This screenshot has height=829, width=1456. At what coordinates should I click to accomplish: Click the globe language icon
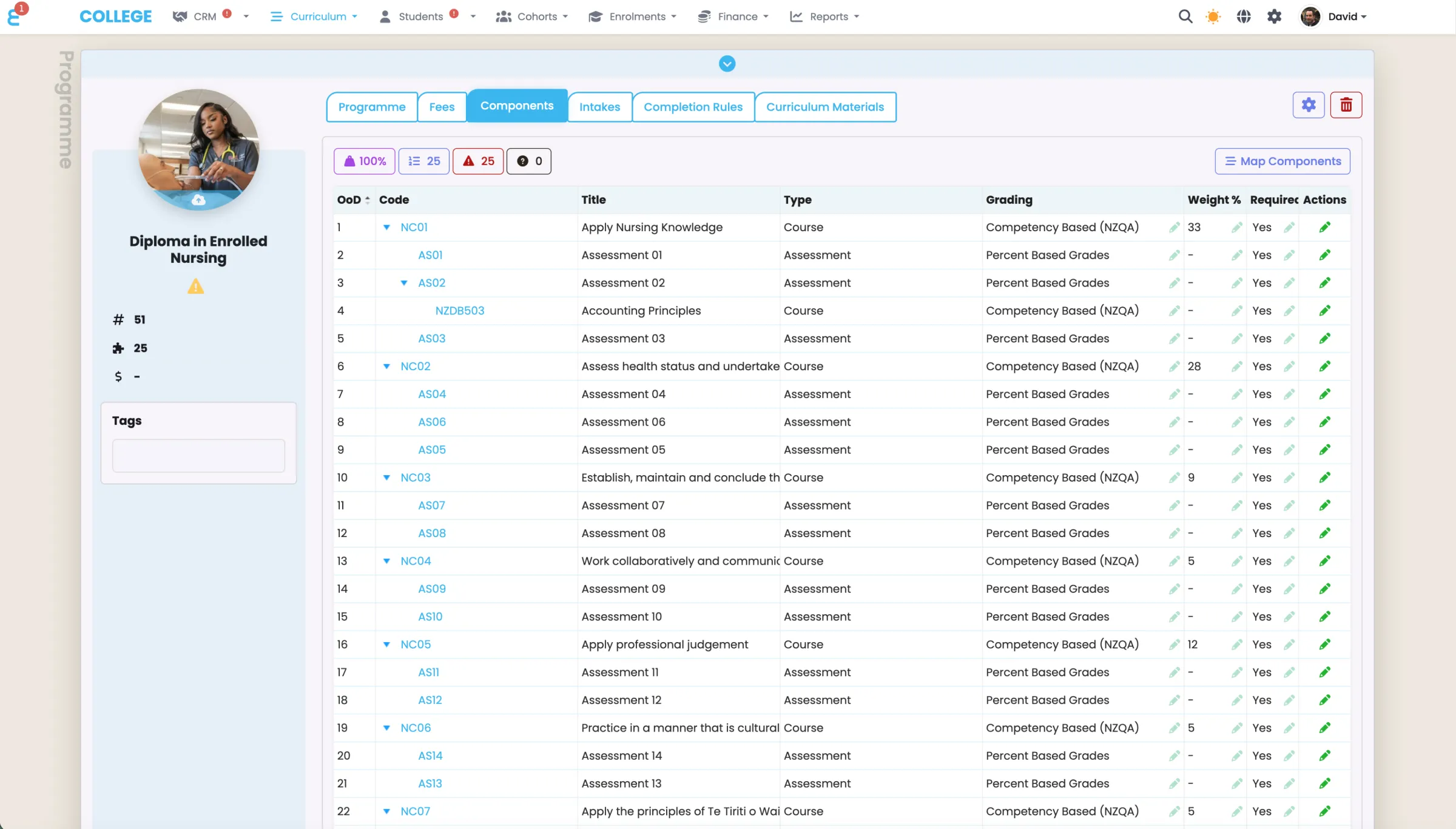[1244, 16]
